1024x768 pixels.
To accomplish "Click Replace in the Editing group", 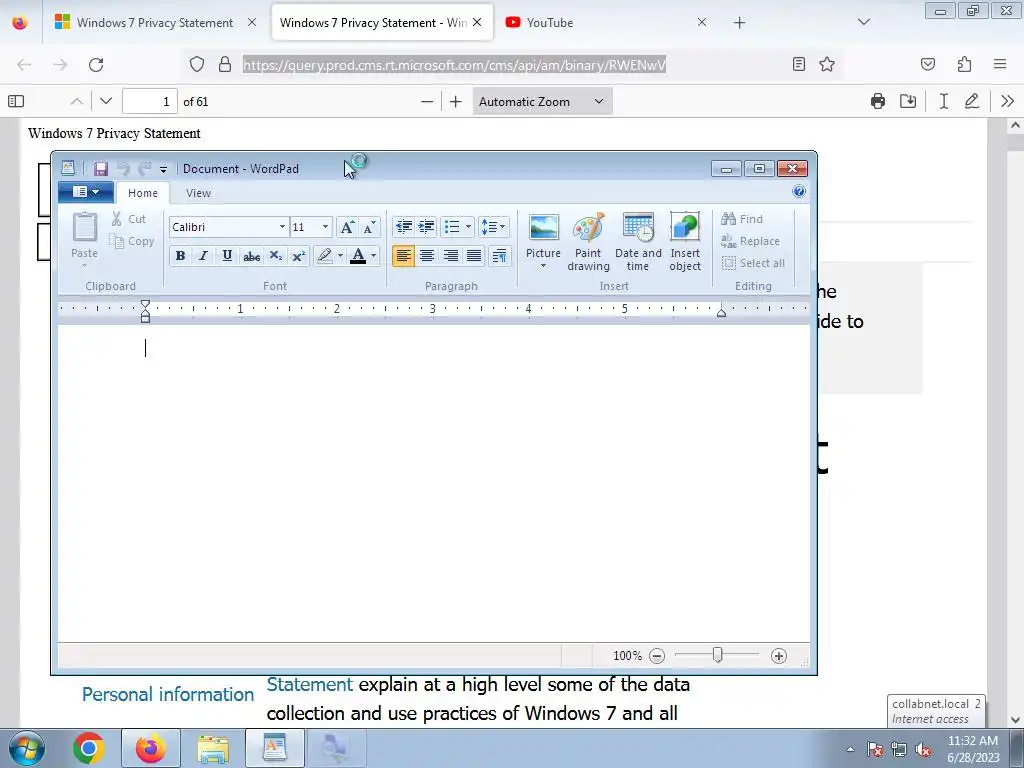I will pyautogui.click(x=750, y=241).
